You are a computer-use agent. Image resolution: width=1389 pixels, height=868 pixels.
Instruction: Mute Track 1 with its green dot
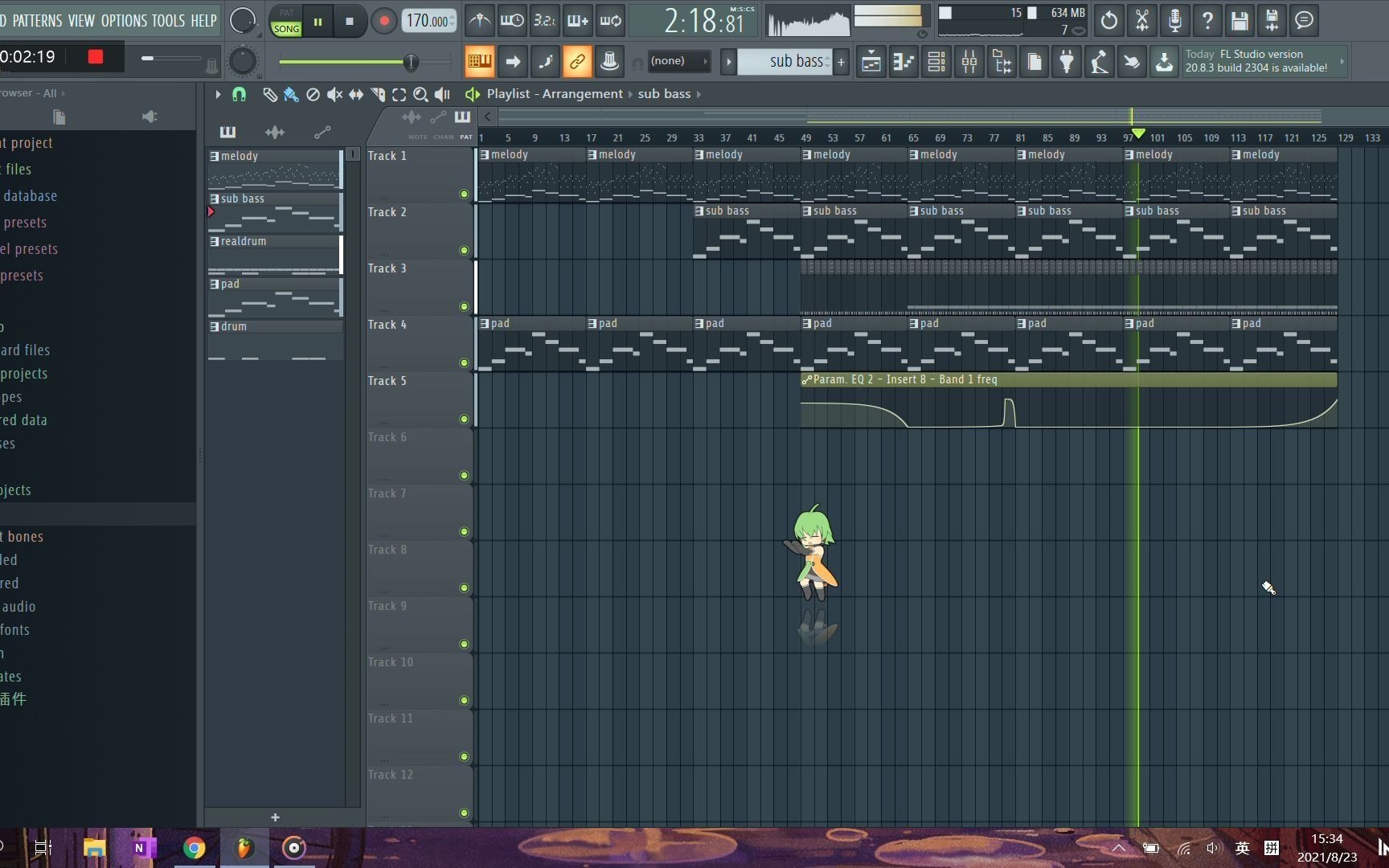(464, 194)
